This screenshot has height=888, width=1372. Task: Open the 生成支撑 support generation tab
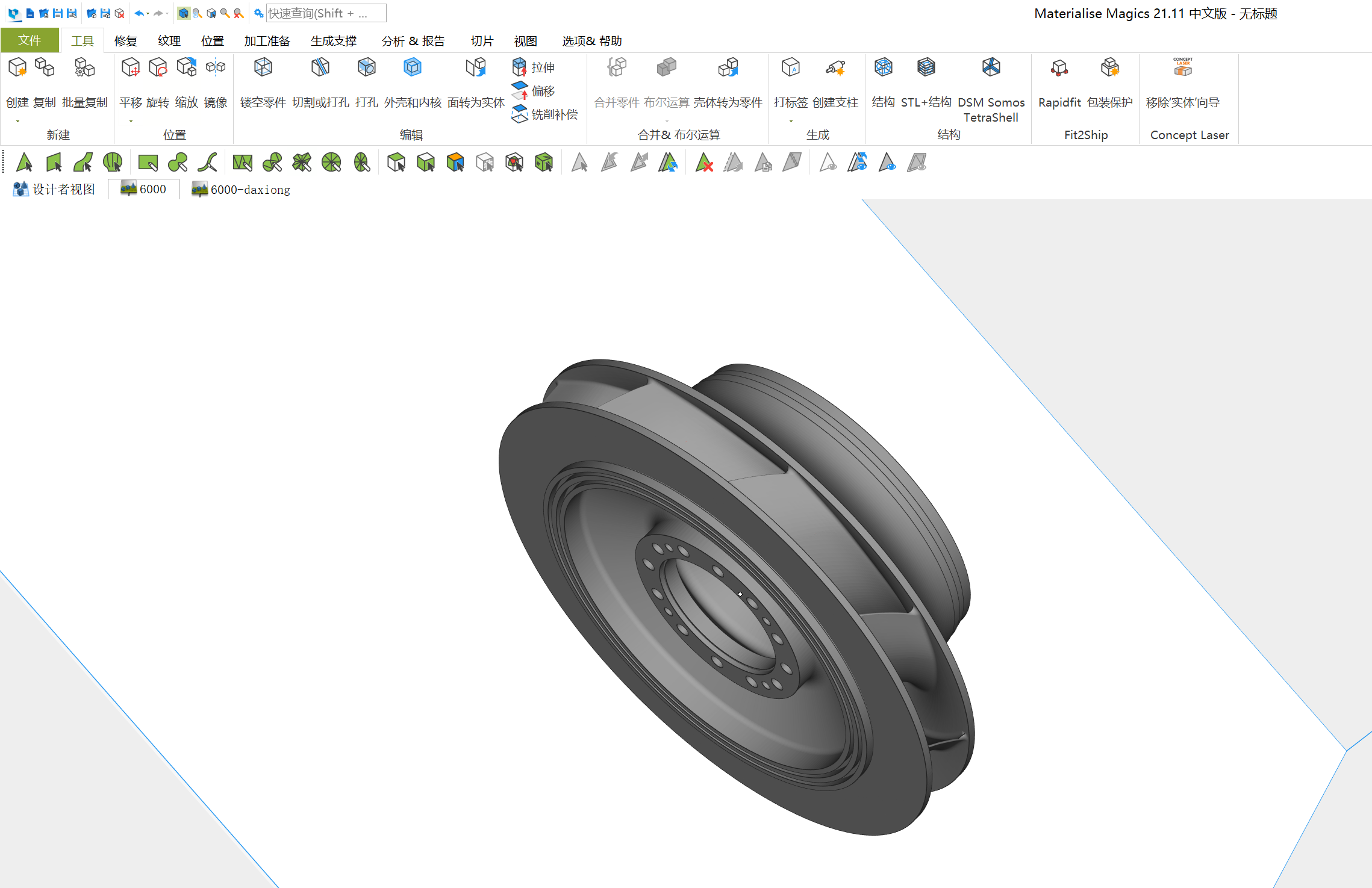(x=334, y=41)
